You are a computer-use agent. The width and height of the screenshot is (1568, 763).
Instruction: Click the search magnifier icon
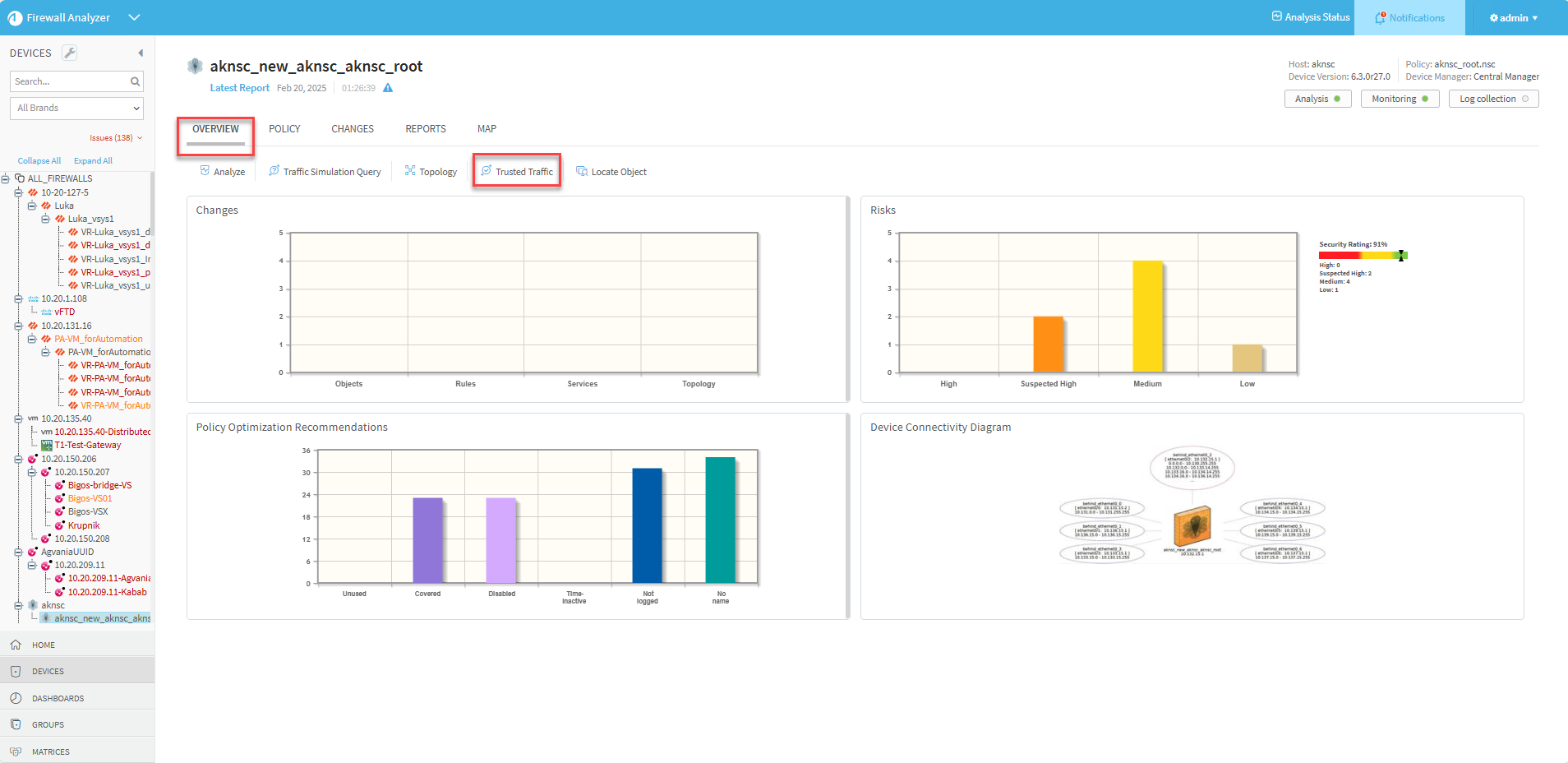[x=135, y=81]
